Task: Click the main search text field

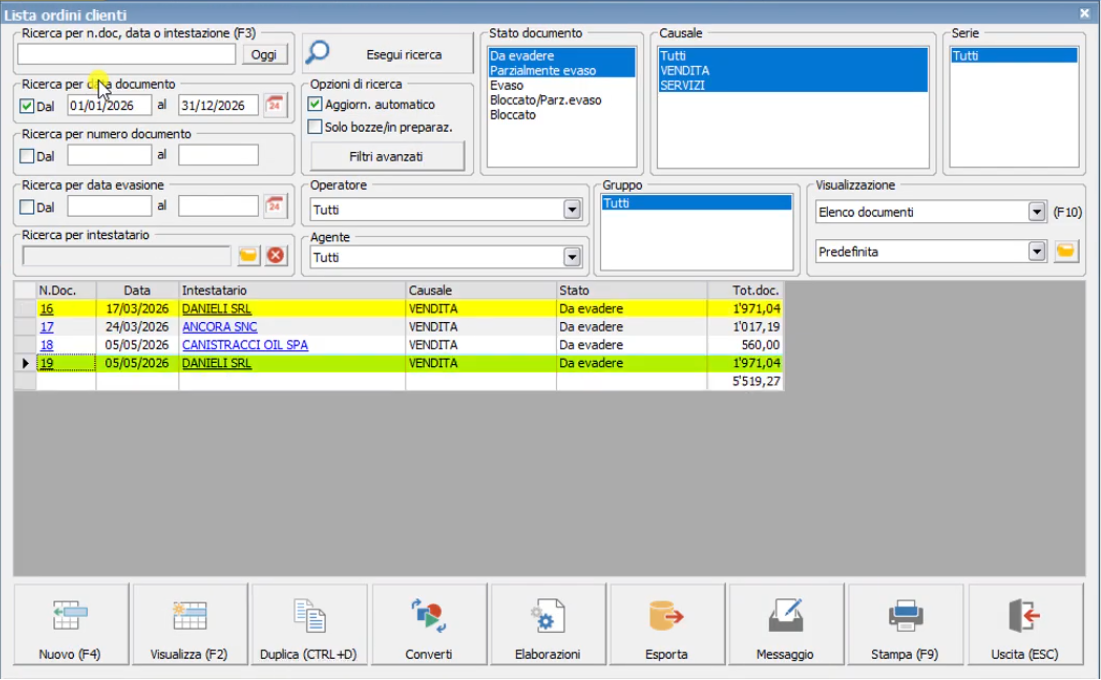Action: 126,54
